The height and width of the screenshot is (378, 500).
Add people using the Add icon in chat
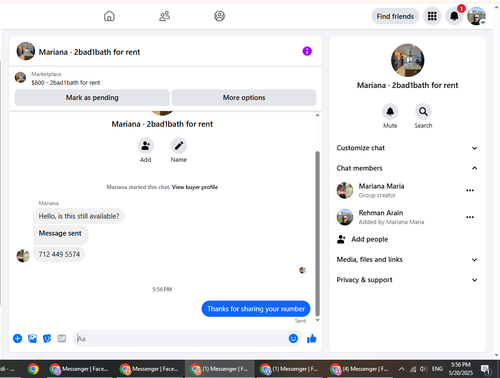pos(146,146)
